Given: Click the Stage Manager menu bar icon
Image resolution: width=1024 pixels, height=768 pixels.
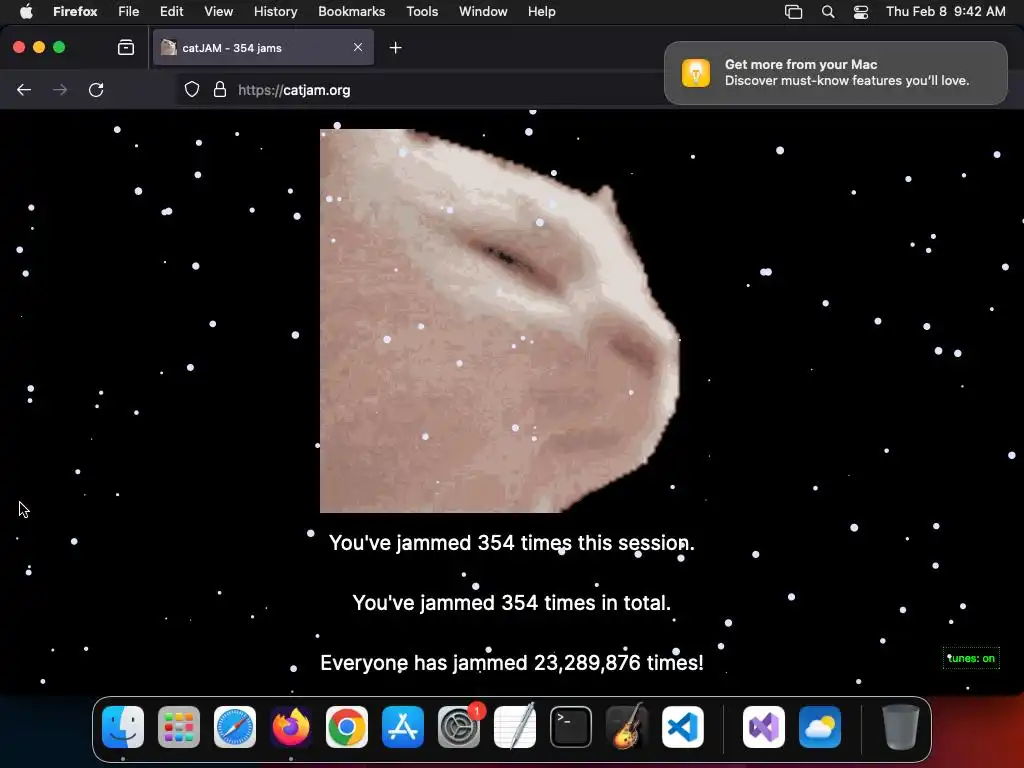Looking at the screenshot, I should (793, 12).
